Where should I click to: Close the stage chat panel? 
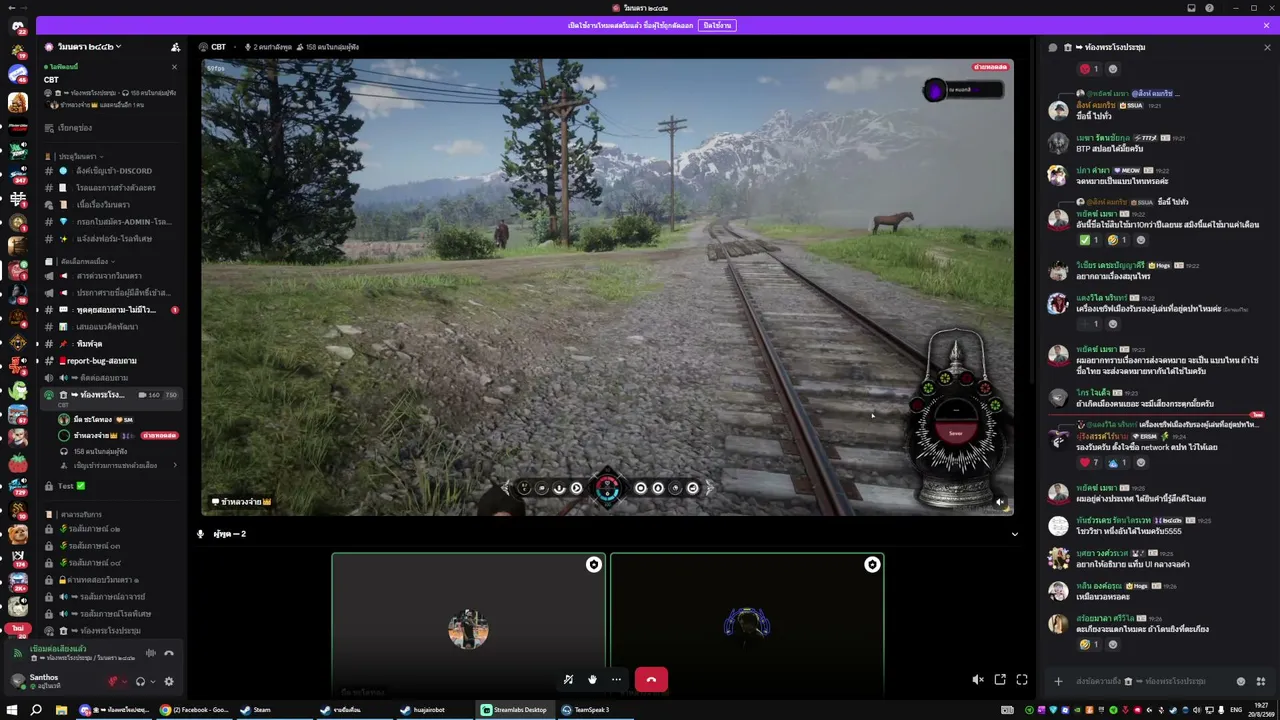click(1267, 47)
